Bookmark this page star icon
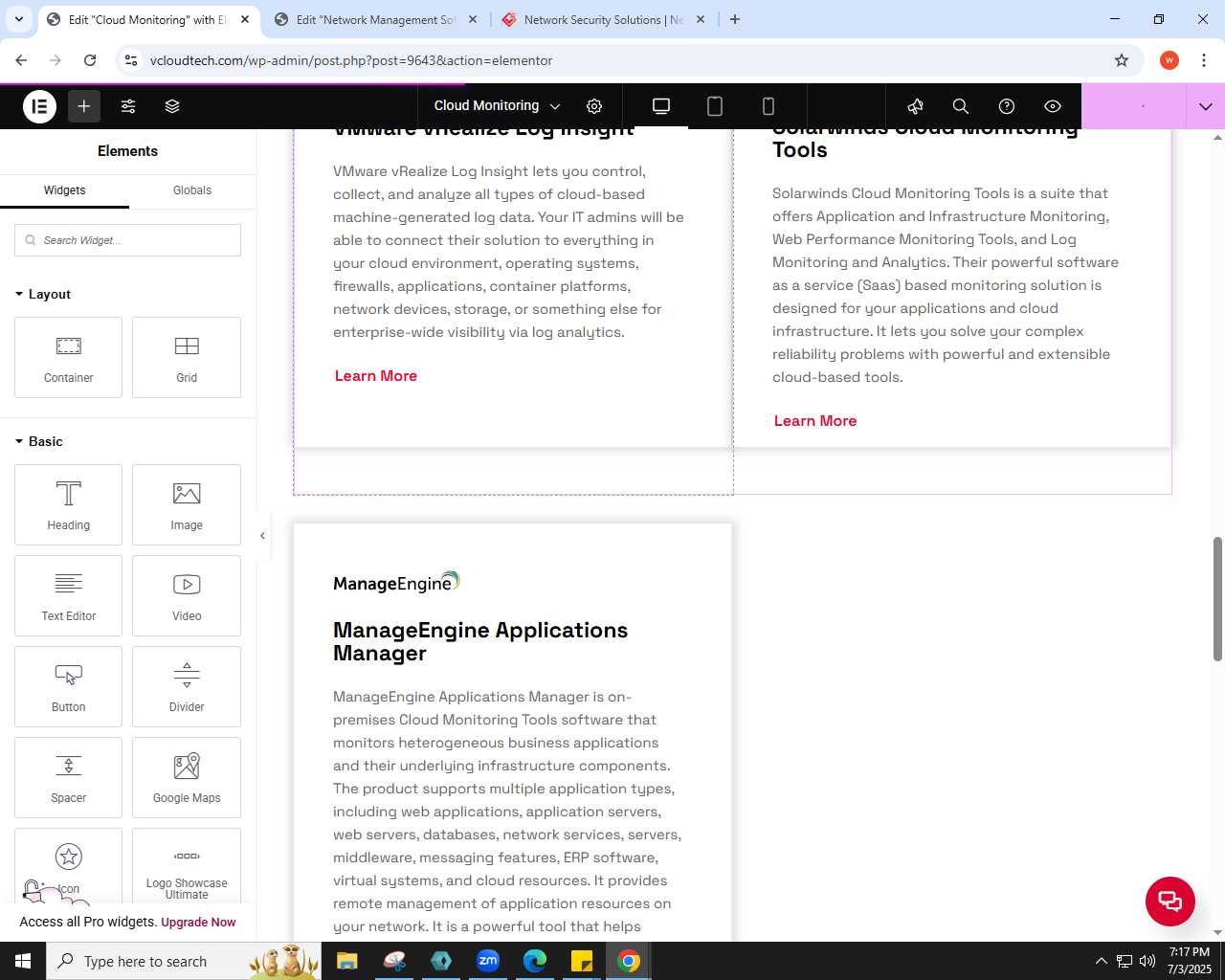This screenshot has height=980, width=1225. tap(1122, 60)
